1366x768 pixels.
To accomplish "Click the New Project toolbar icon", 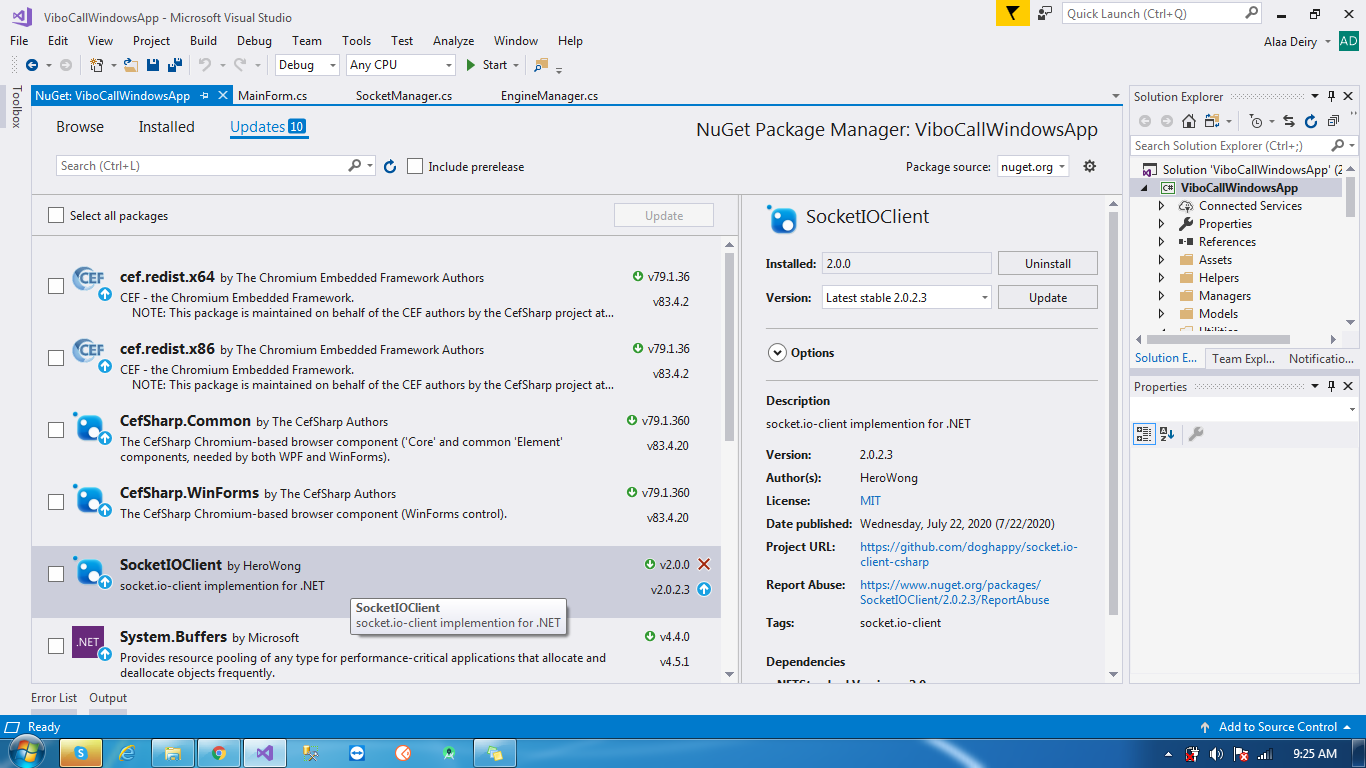I will click(x=96, y=65).
